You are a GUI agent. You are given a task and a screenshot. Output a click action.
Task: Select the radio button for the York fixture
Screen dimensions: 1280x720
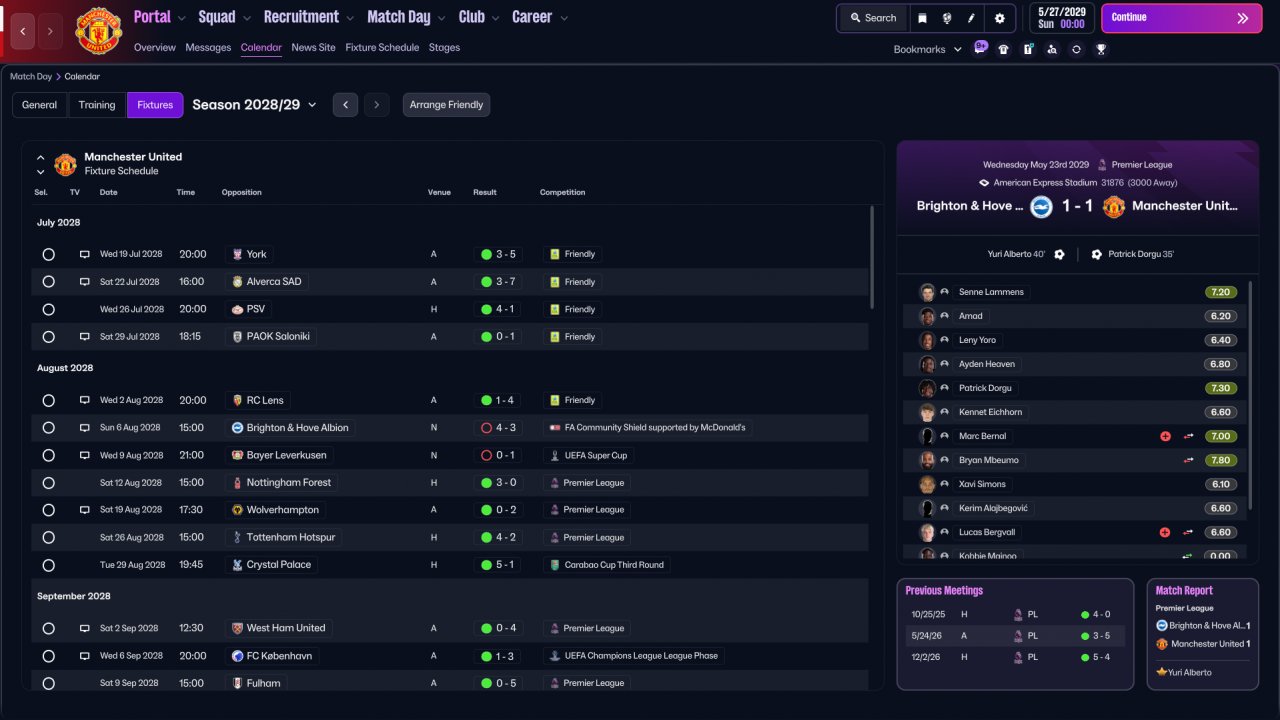click(x=48, y=255)
